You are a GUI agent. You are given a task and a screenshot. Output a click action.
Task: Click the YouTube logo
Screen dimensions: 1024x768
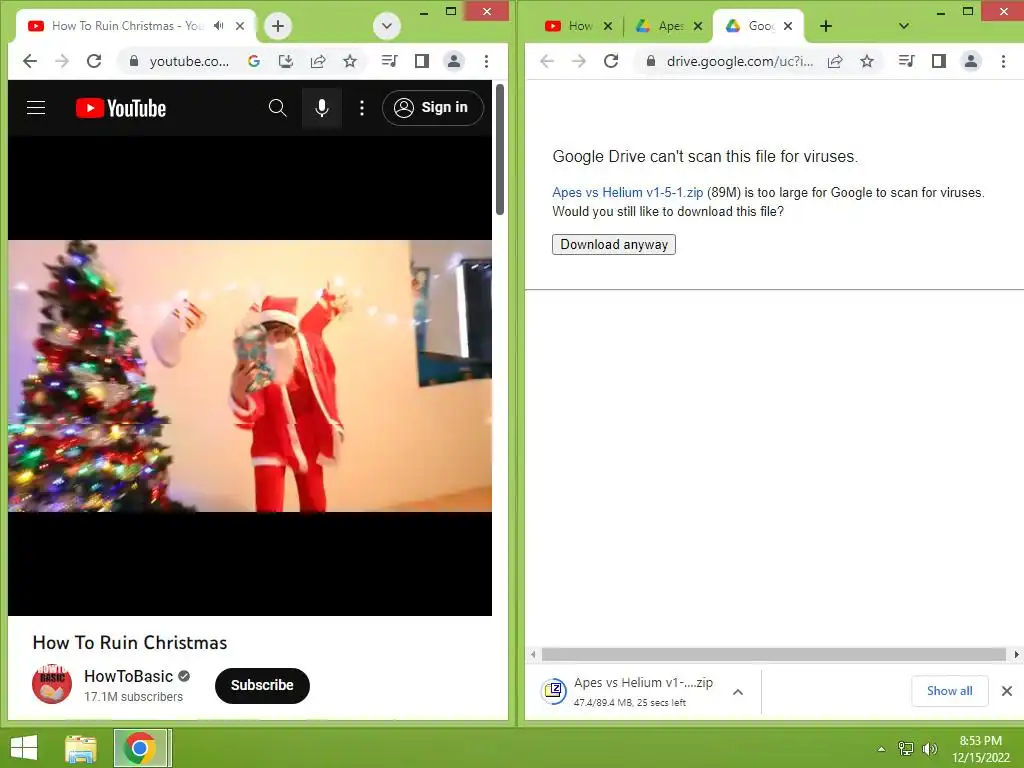coord(121,108)
